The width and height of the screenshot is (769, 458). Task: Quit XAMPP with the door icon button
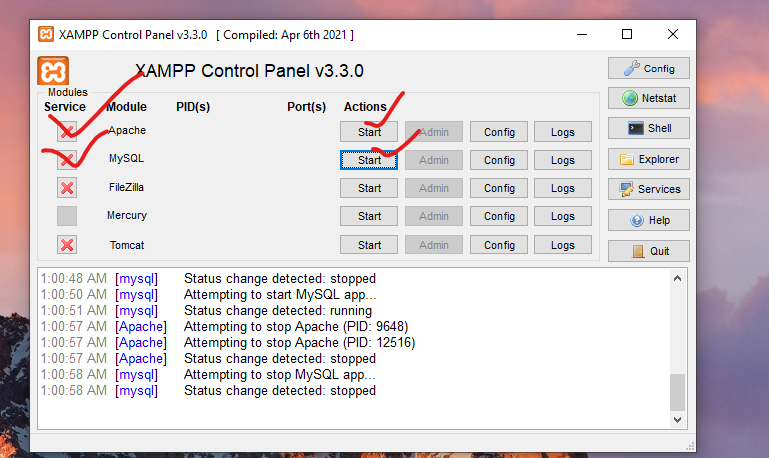coord(649,251)
